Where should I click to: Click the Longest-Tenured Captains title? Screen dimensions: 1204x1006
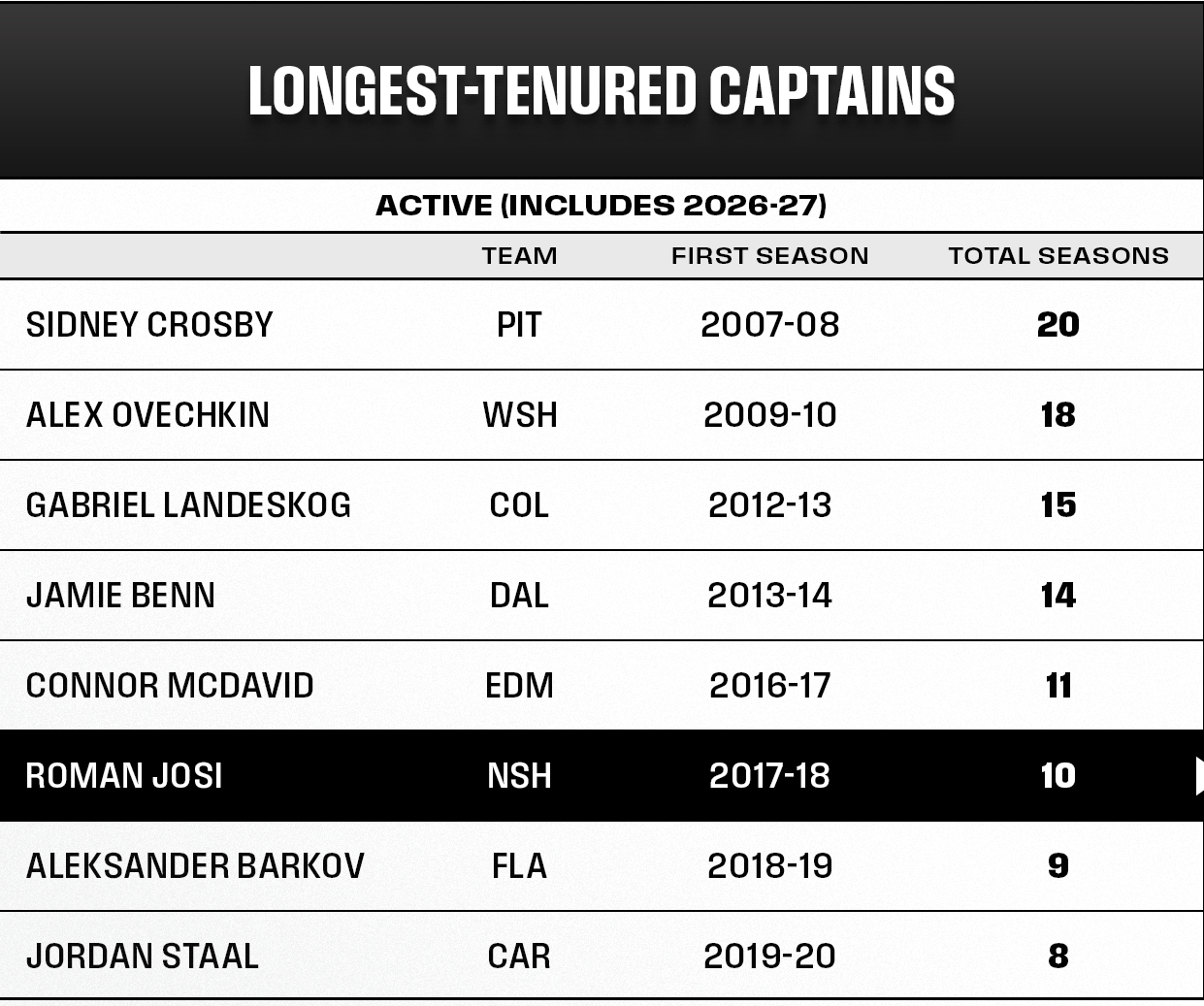(x=602, y=91)
